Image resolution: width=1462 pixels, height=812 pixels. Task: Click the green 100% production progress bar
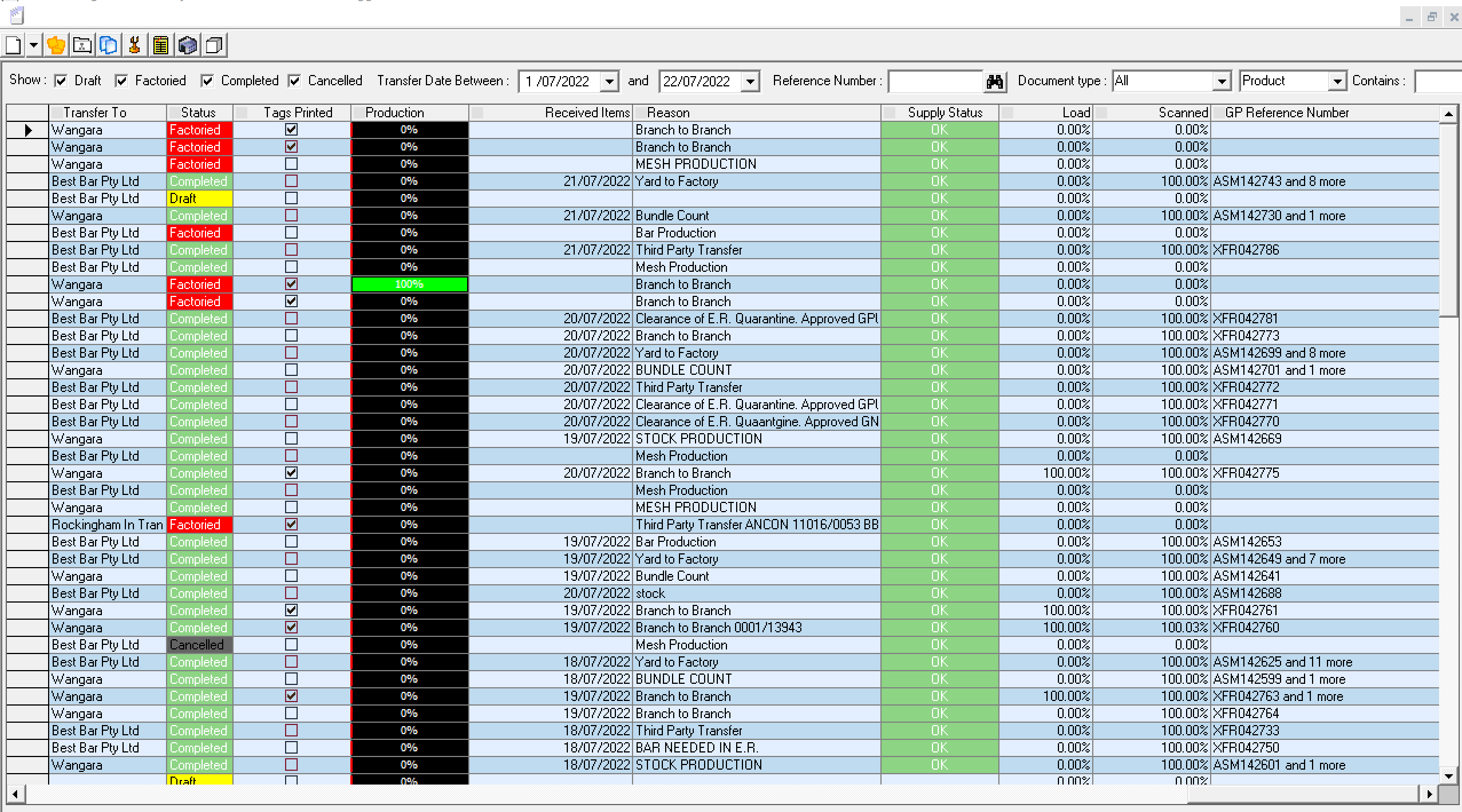(409, 284)
